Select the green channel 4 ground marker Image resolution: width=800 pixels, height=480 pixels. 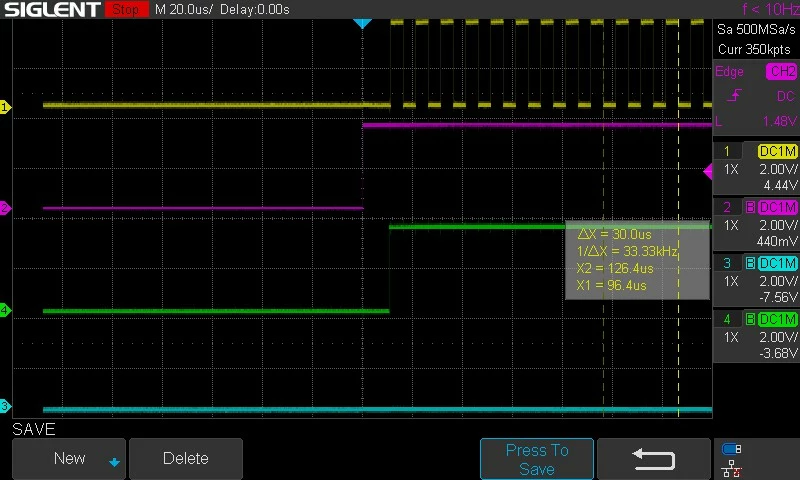[5, 310]
